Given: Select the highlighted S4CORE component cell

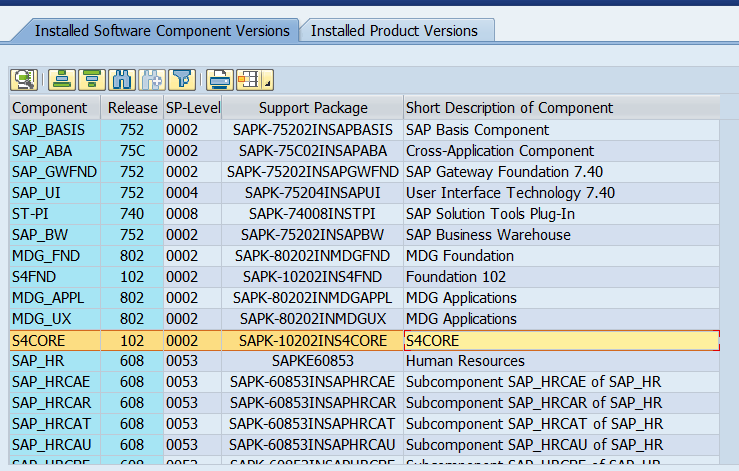Looking at the screenshot, I should click(55, 340).
